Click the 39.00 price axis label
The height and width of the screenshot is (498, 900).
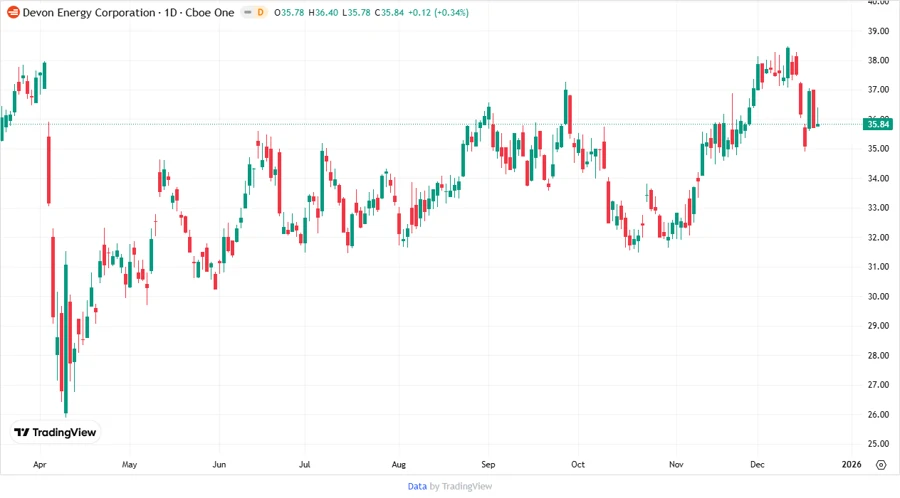coord(878,31)
